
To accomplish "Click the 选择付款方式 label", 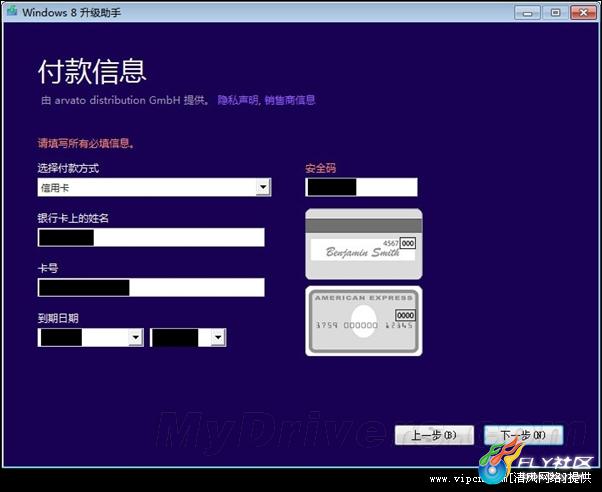I will pos(68,168).
